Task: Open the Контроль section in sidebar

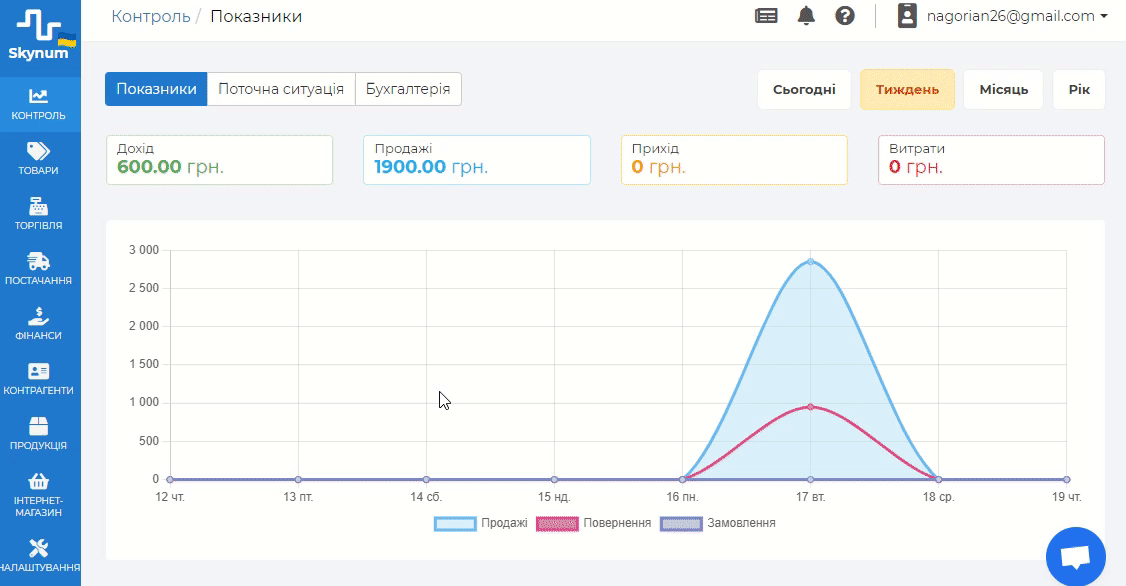Action: tap(39, 104)
